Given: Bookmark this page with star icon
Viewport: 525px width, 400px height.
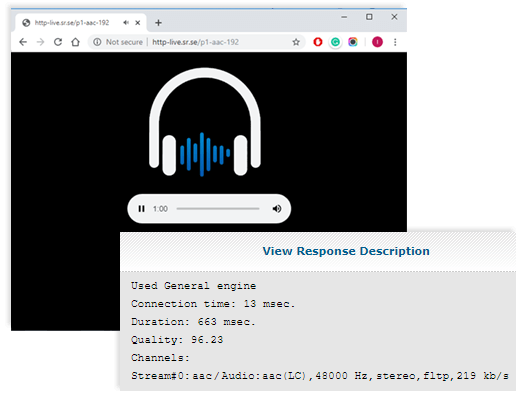Looking at the screenshot, I should pos(296,42).
